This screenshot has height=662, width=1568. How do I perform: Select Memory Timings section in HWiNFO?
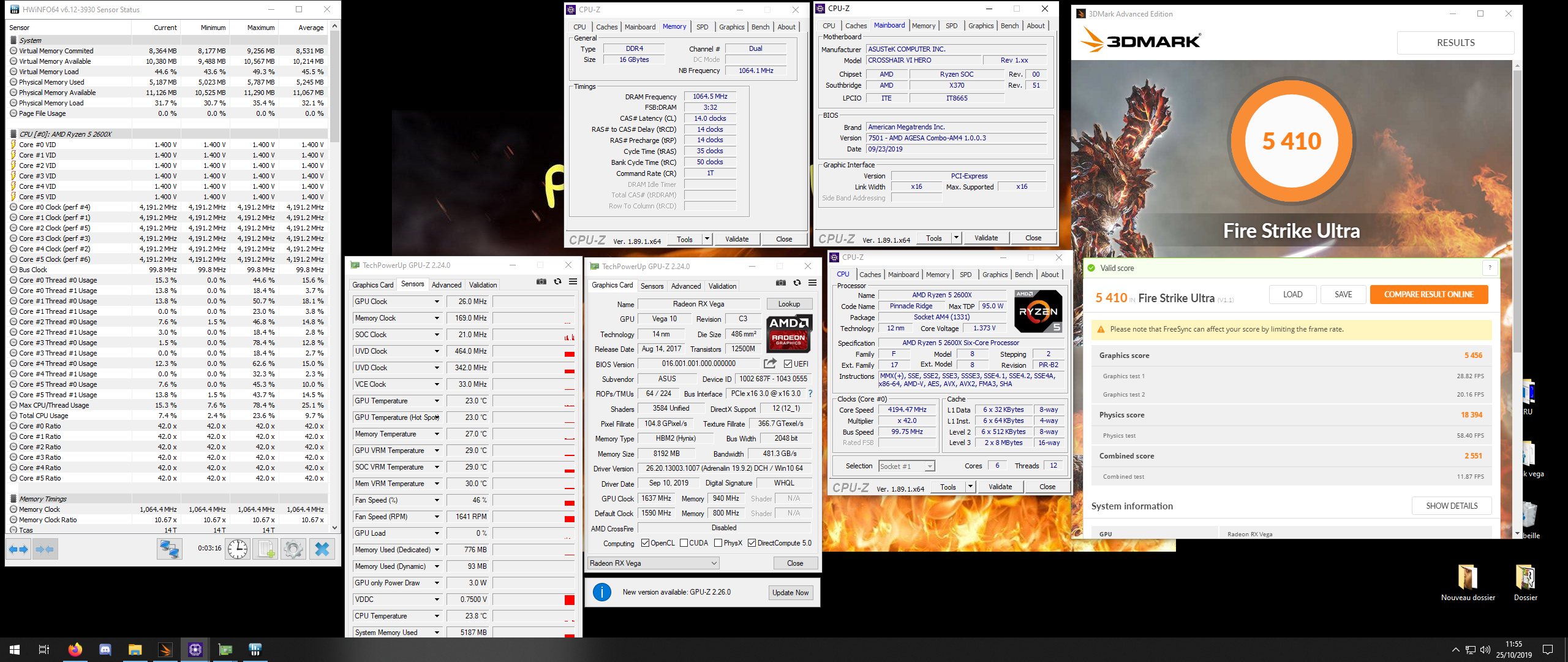click(167, 499)
